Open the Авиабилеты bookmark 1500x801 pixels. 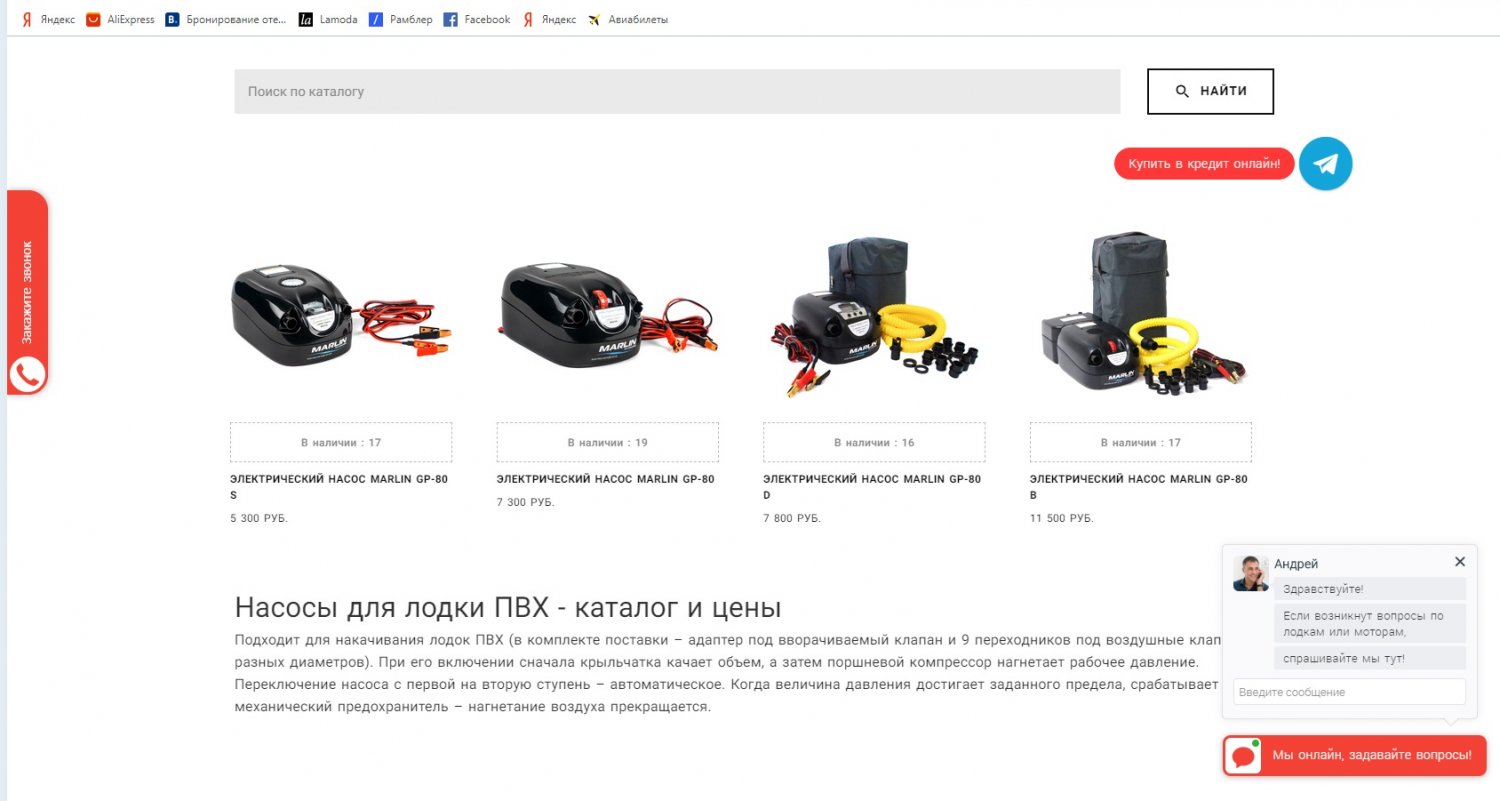(x=628, y=19)
